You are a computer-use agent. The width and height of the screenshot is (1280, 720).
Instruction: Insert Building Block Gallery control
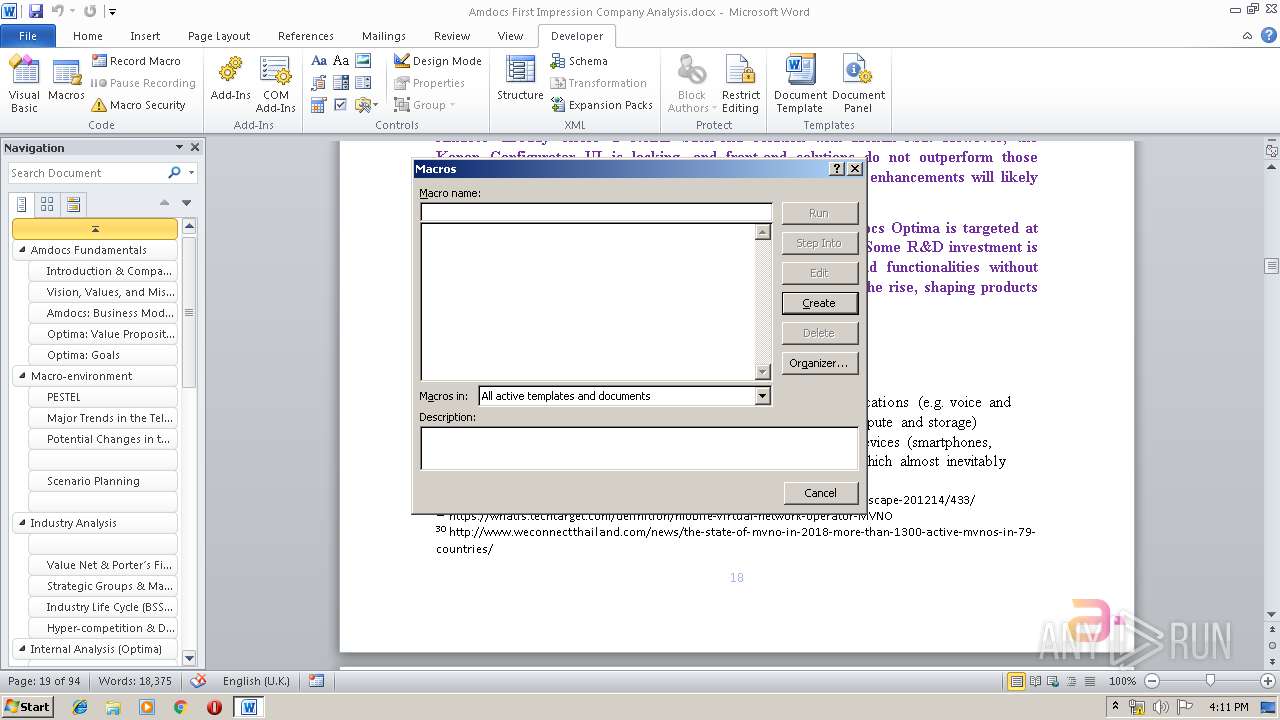pos(319,83)
